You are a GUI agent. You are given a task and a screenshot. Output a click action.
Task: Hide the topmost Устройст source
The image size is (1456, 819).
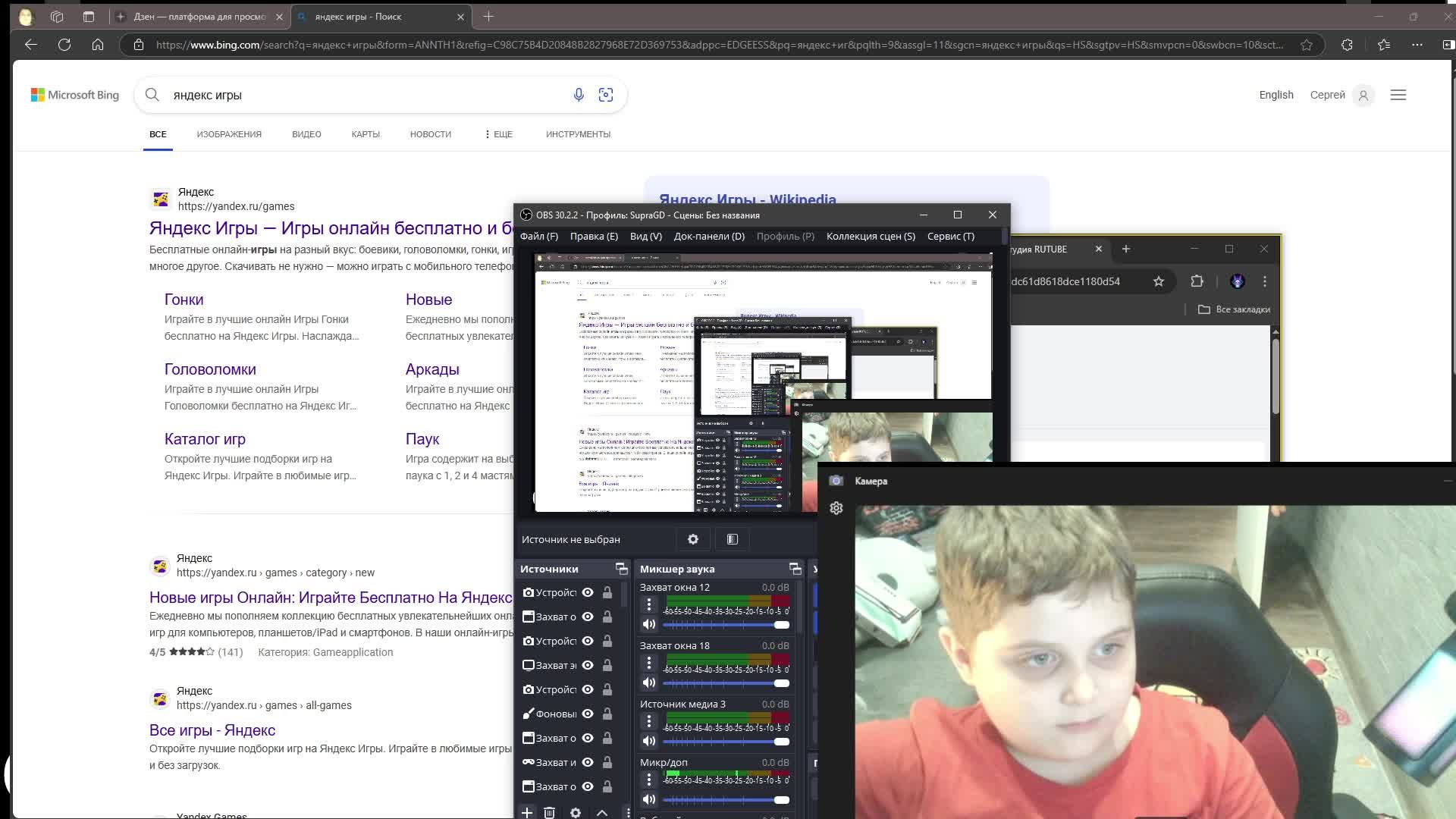(588, 592)
